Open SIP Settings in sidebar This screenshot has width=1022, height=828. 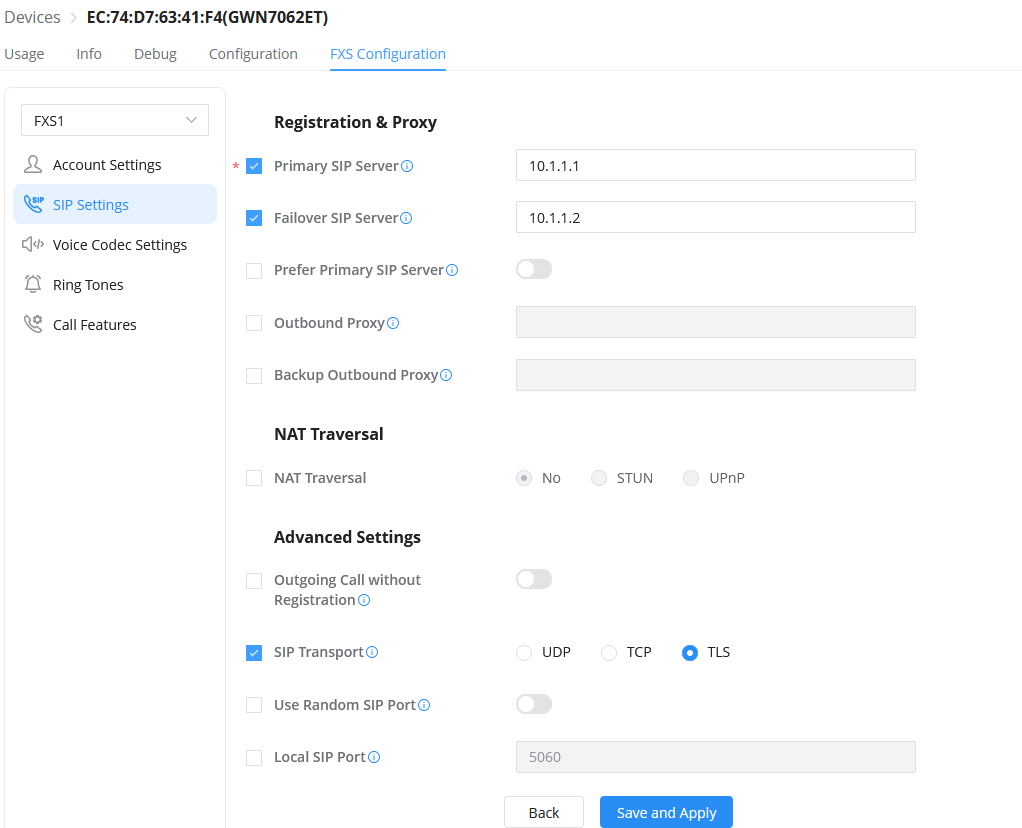pyautogui.click(x=115, y=204)
